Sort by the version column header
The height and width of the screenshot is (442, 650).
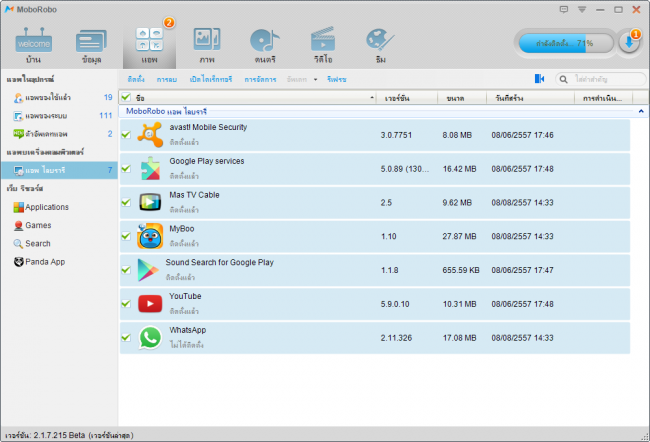tap(407, 98)
